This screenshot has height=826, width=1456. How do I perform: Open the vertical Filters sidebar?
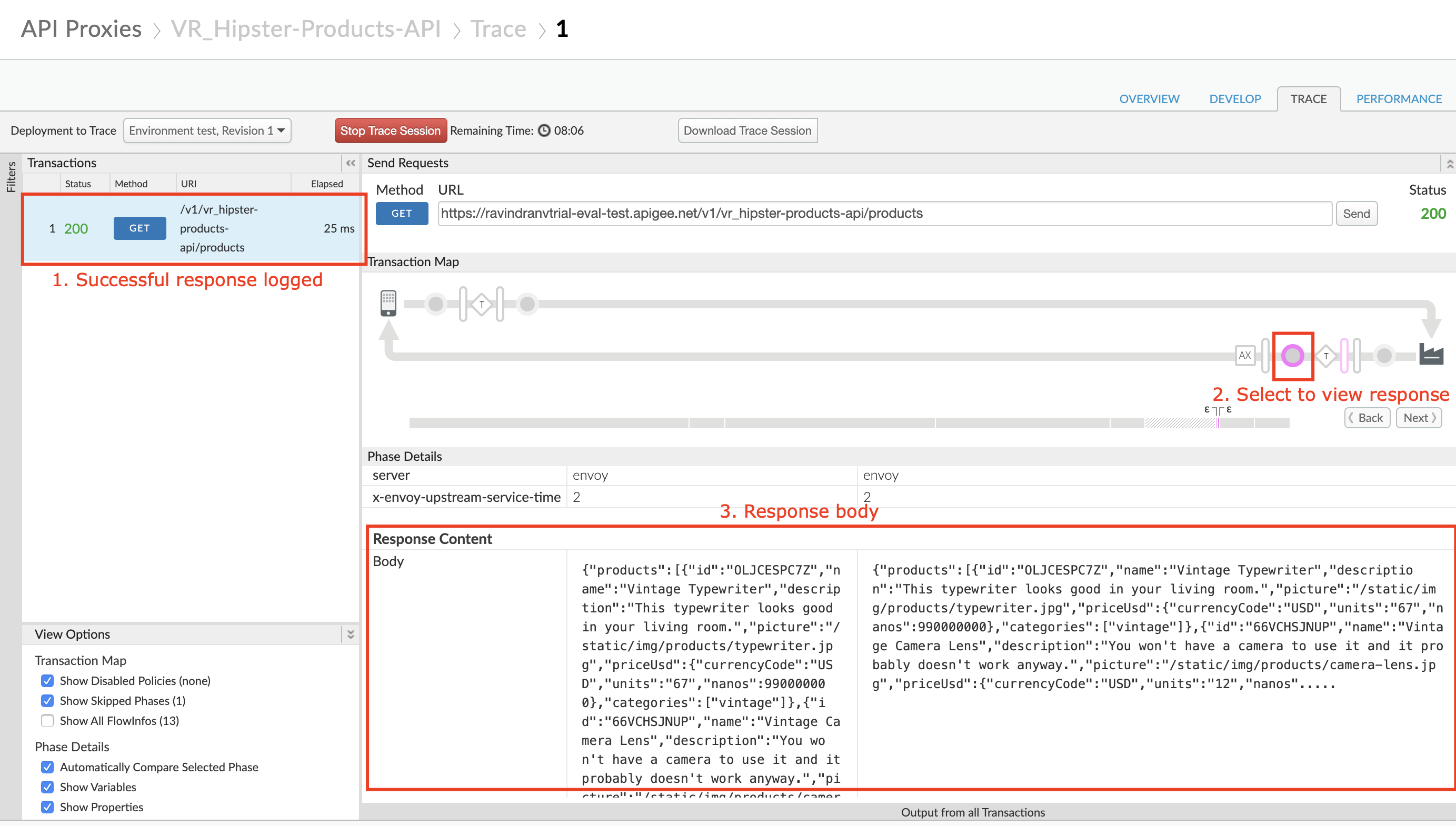point(11,177)
